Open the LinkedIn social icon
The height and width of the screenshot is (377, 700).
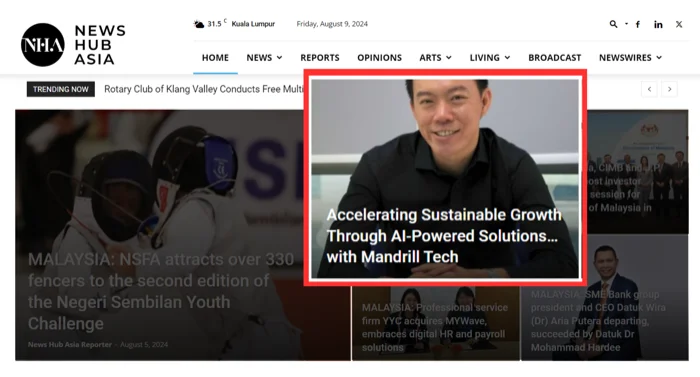(x=658, y=25)
